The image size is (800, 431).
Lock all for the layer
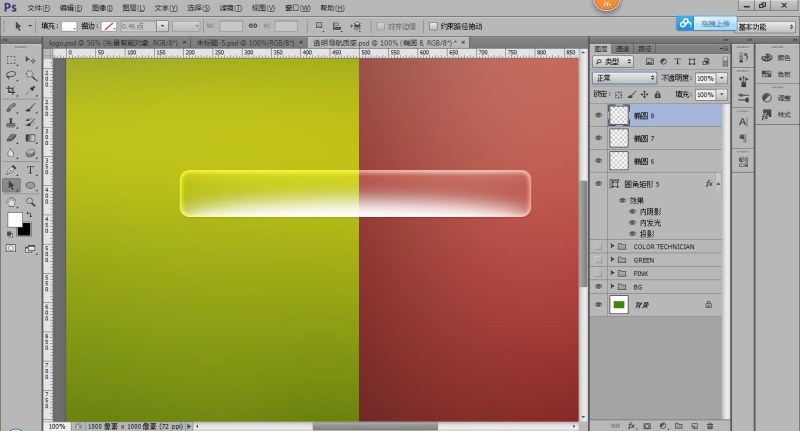(x=658, y=95)
